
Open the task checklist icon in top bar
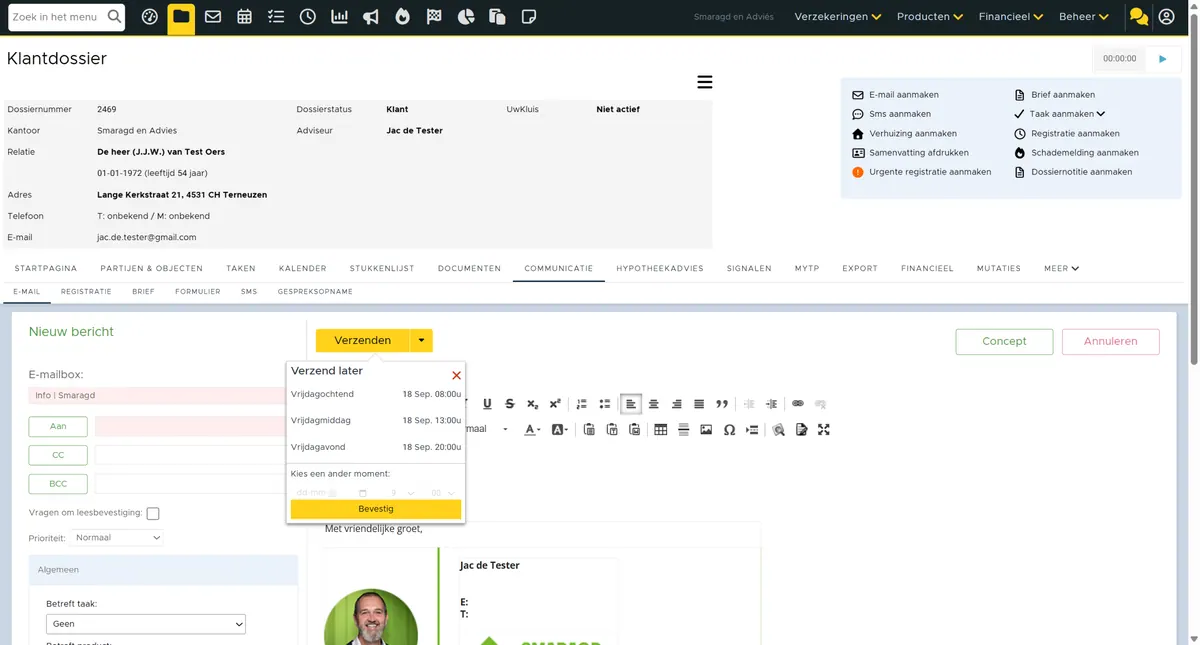tap(276, 17)
